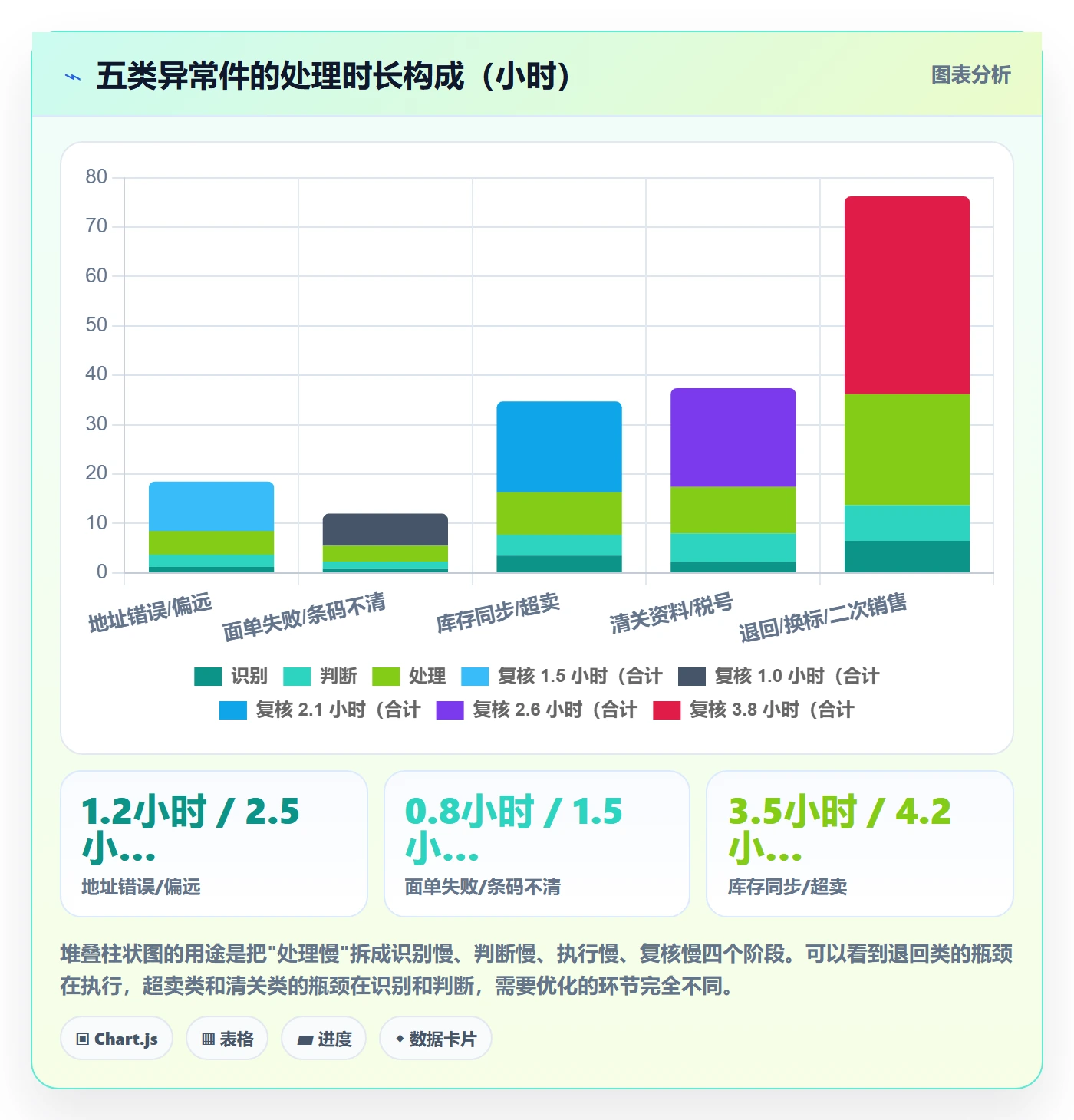Screen dimensions: 1074x1120
Task: Toggle the 复核 2.6 小时 legend item
Action: point(537,710)
